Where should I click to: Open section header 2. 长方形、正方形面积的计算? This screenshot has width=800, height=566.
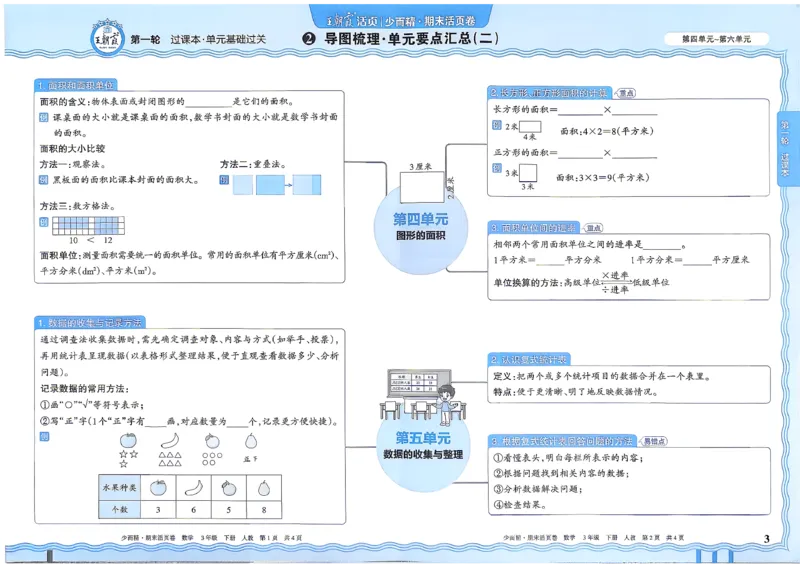(x=549, y=93)
